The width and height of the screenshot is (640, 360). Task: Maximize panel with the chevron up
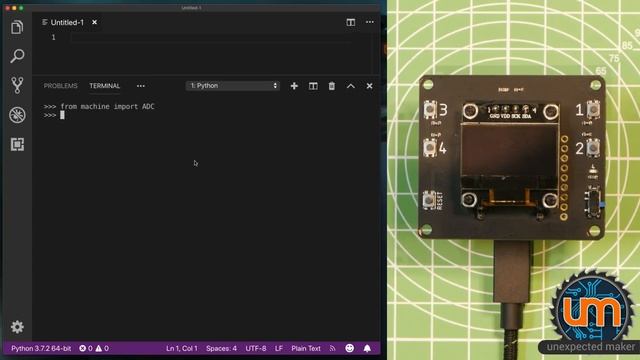[351, 86]
